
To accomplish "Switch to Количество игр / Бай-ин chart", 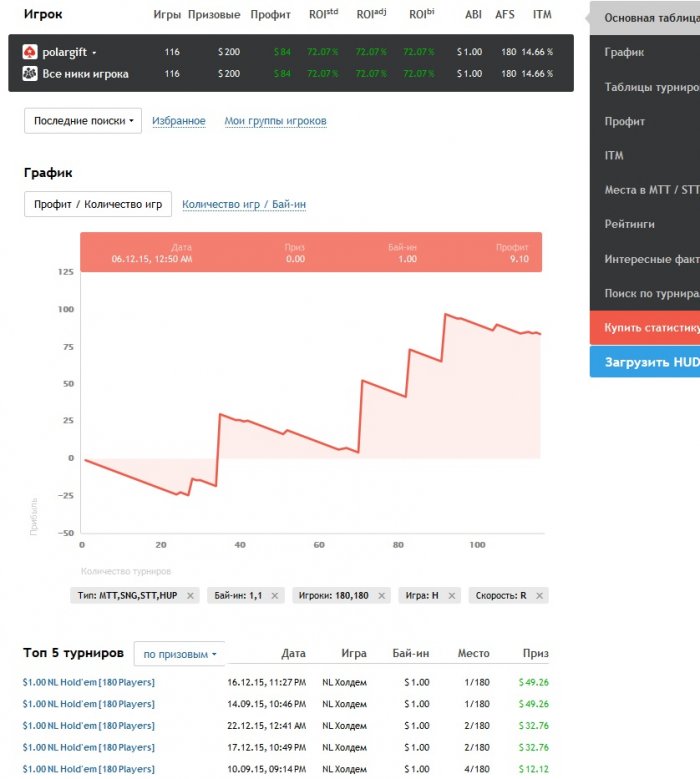I will [x=244, y=204].
